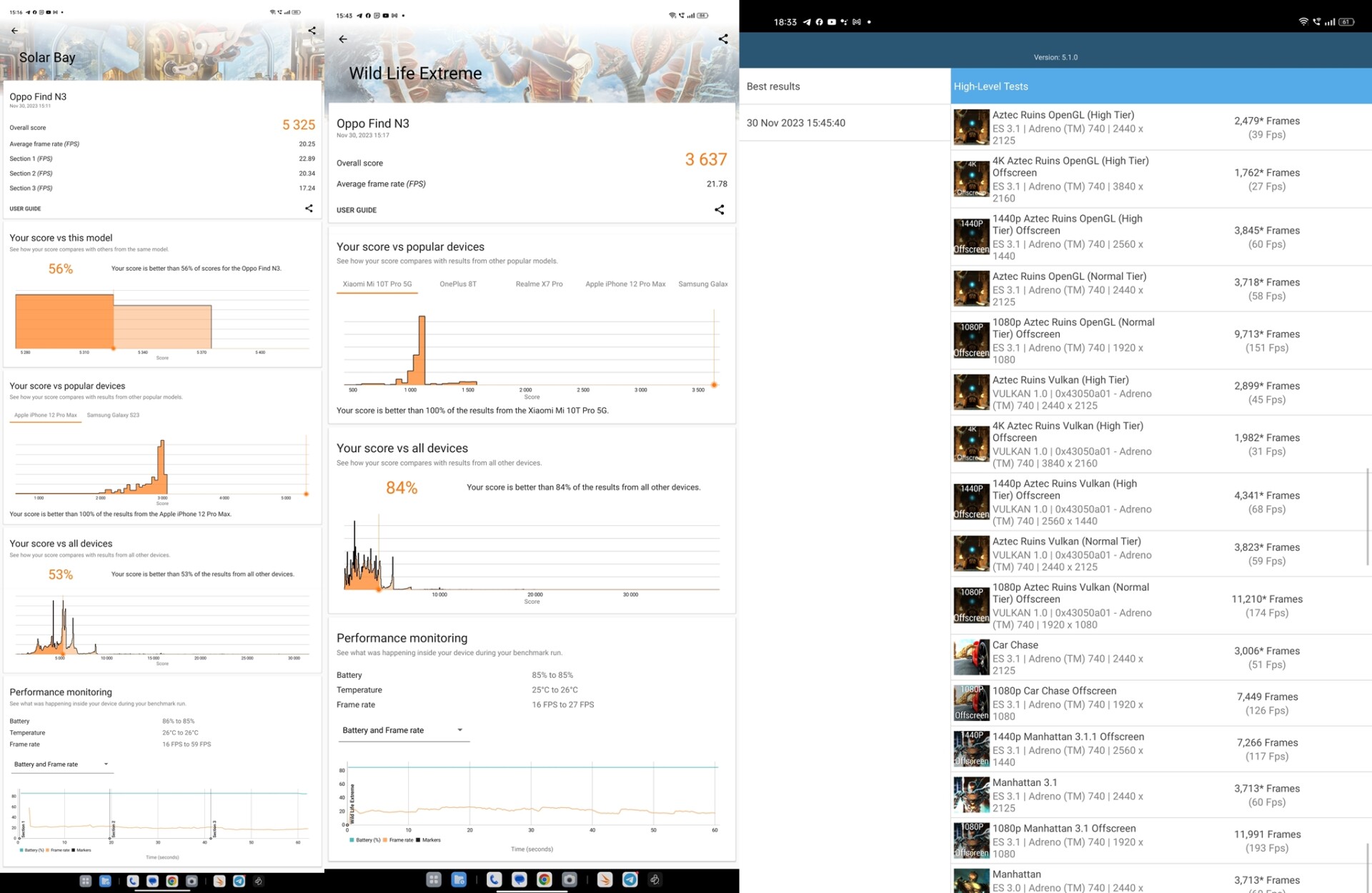Viewport: 1372px width, 893px height.
Task: Tap the share icon beside Solar Bay USER GUIDE
Action: (309, 208)
